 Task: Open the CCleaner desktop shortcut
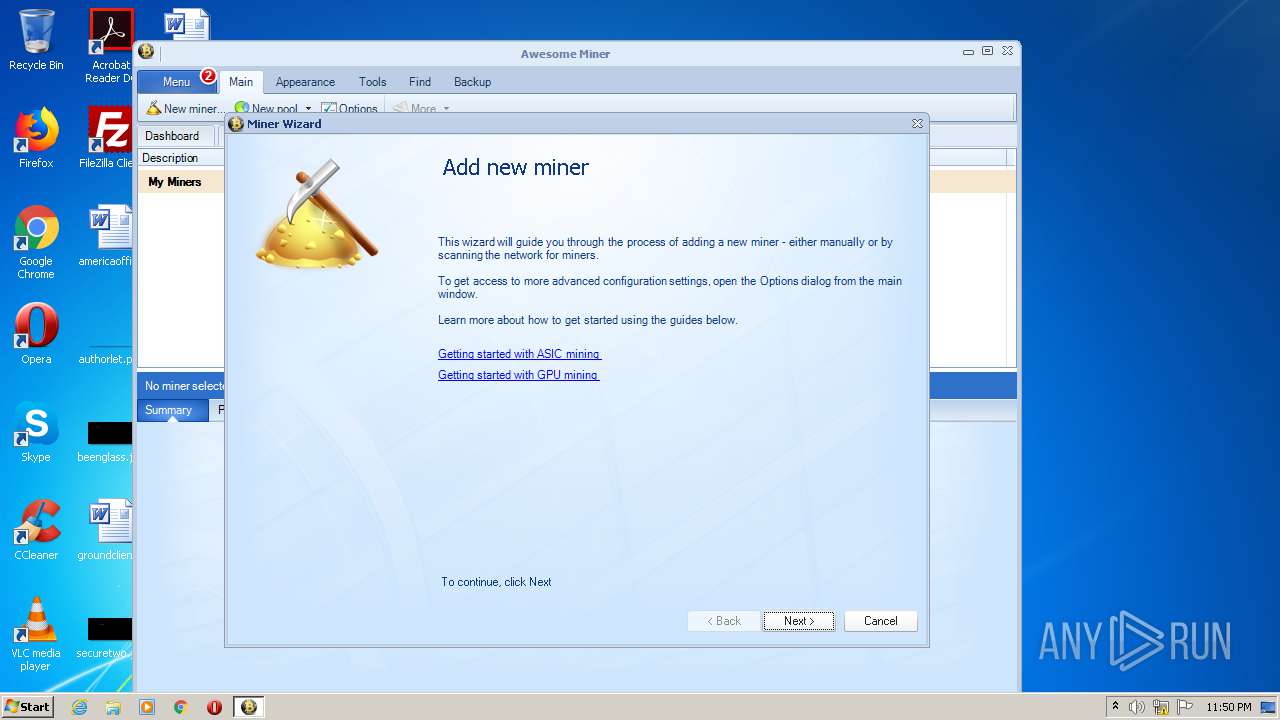pyautogui.click(x=36, y=530)
